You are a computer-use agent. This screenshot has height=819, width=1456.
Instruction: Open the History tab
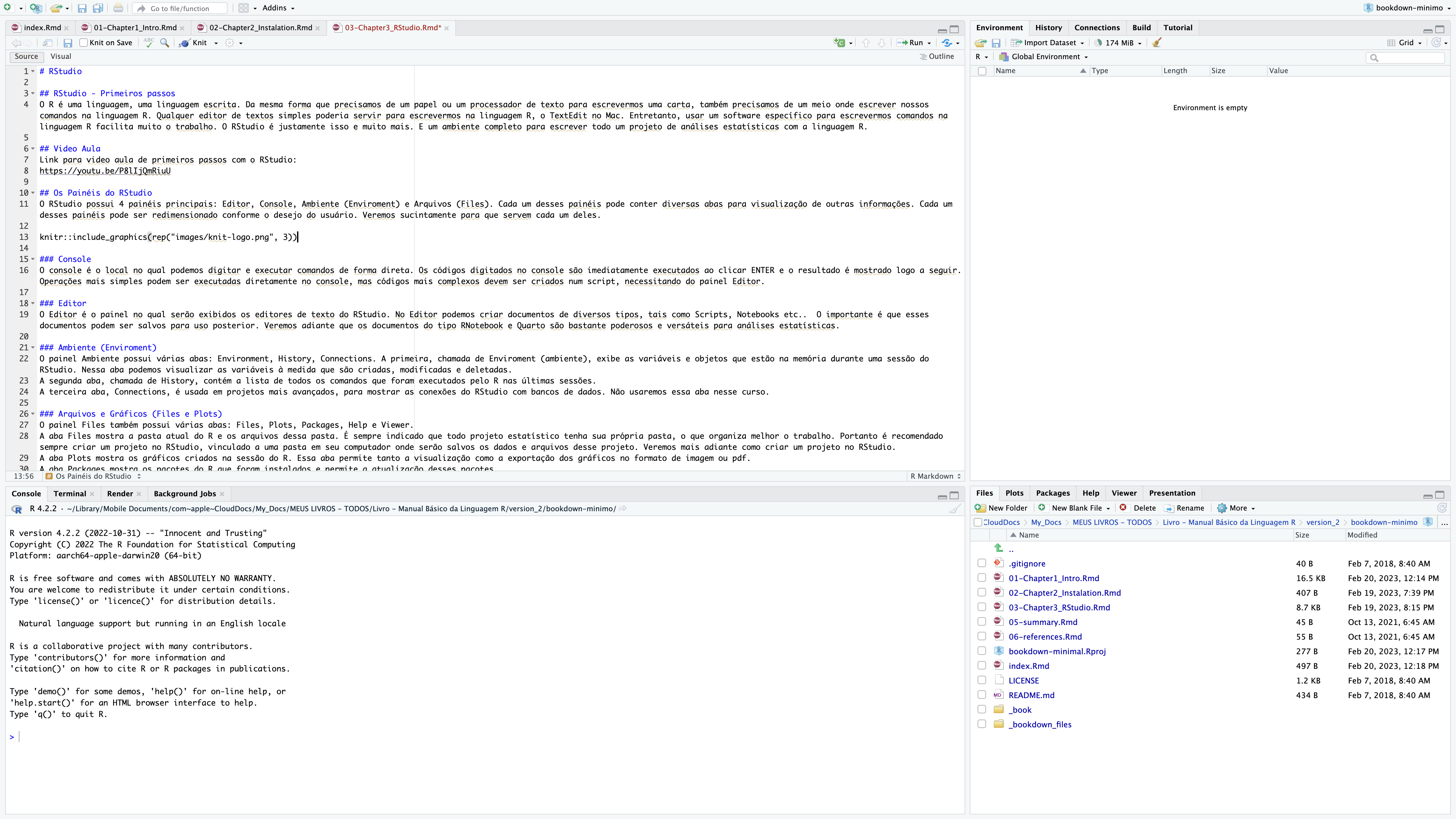1048,28
